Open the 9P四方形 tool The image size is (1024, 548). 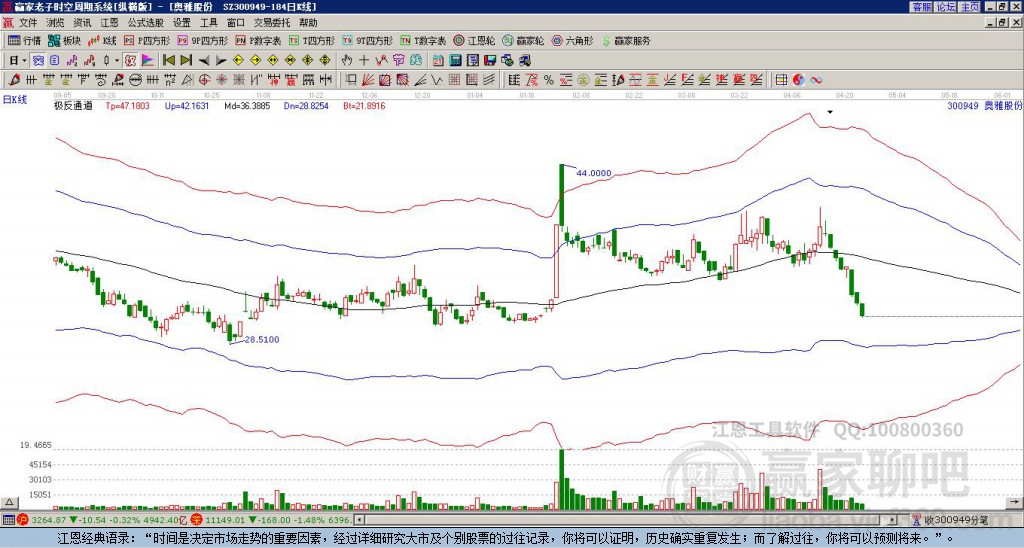[x=202, y=40]
